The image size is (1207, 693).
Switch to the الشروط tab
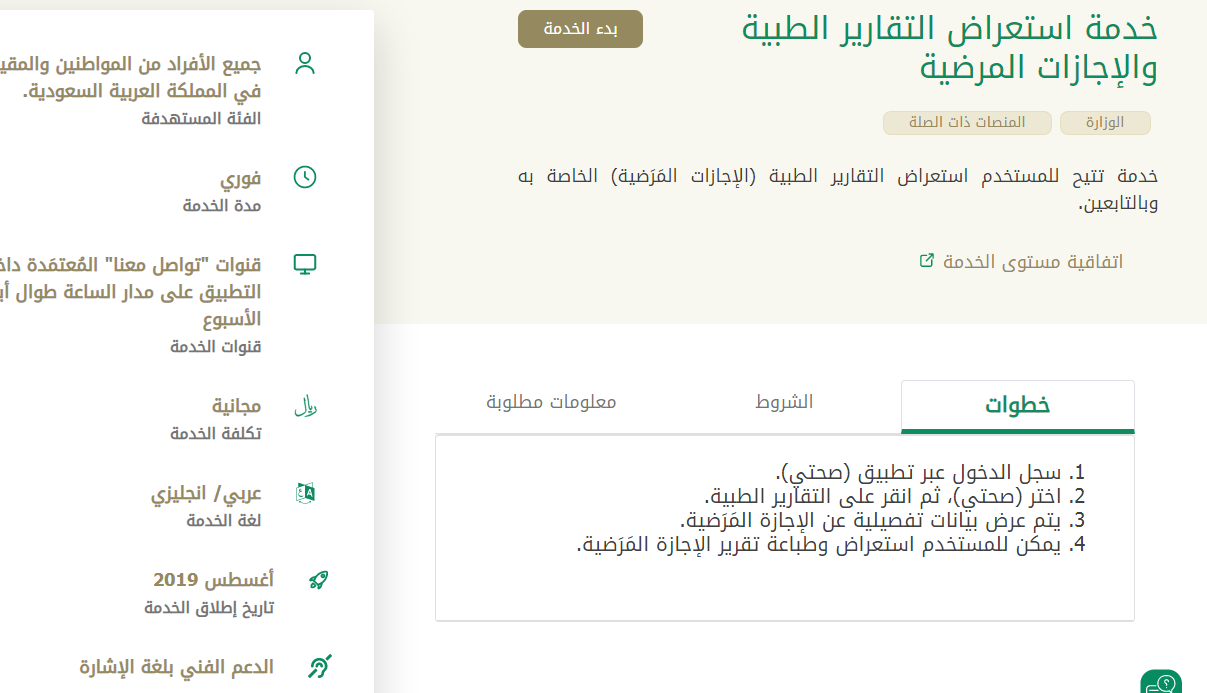click(784, 402)
